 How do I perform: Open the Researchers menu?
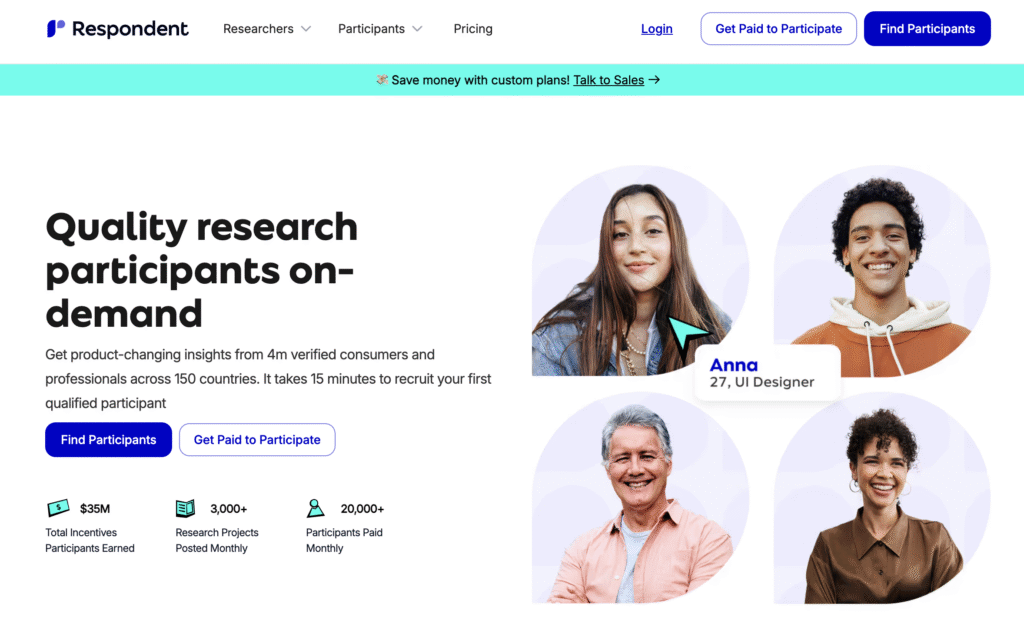pos(258,29)
